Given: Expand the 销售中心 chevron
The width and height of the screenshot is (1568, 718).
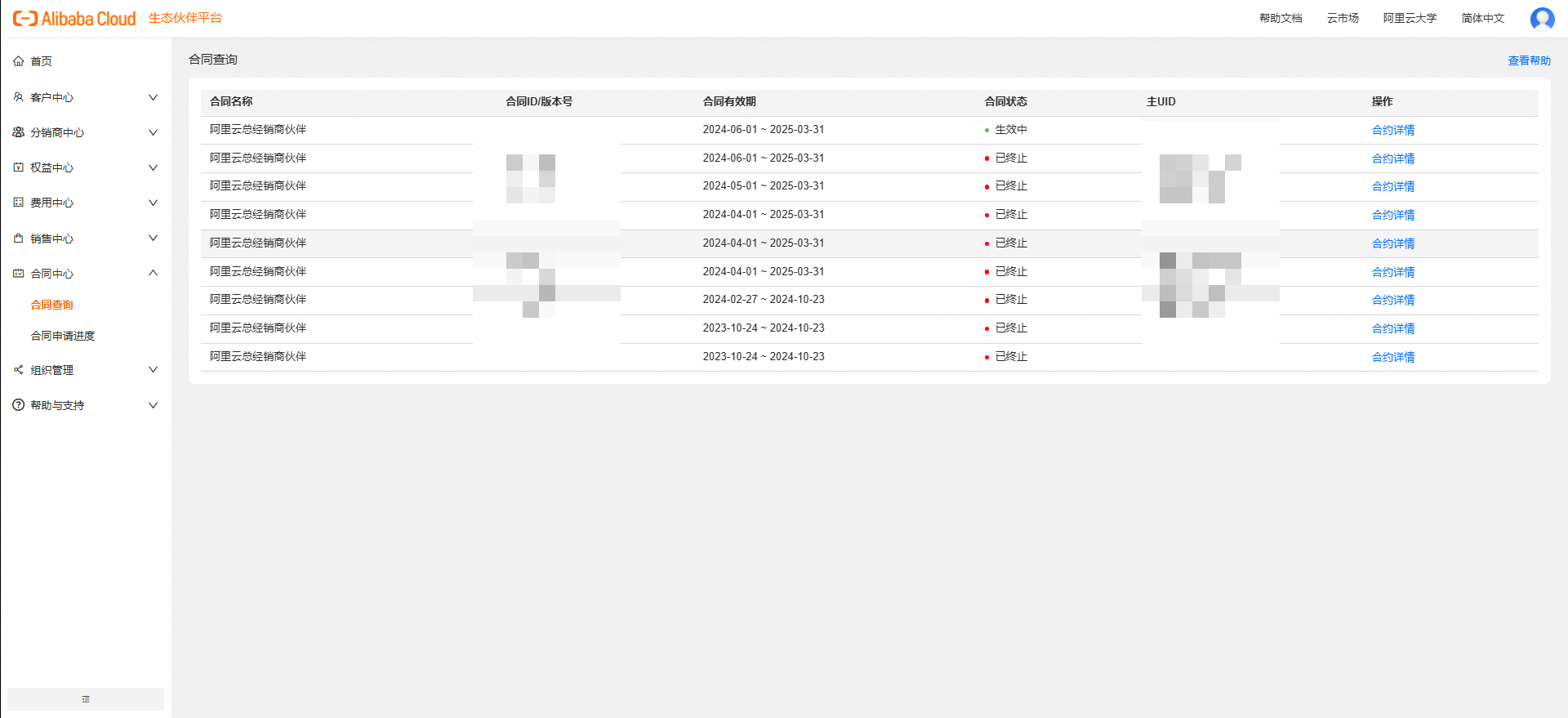Looking at the screenshot, I should [153, 239].
